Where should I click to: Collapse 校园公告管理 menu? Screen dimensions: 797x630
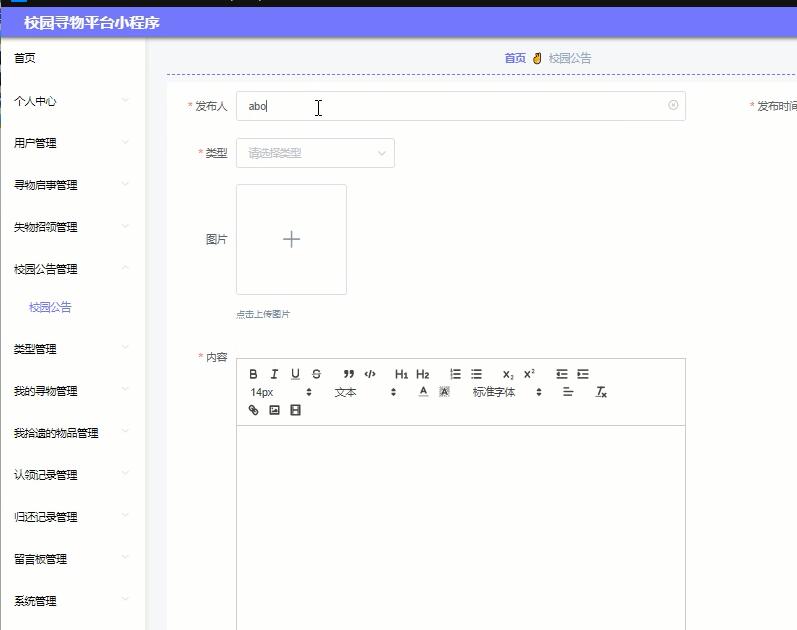coord(71,269)
